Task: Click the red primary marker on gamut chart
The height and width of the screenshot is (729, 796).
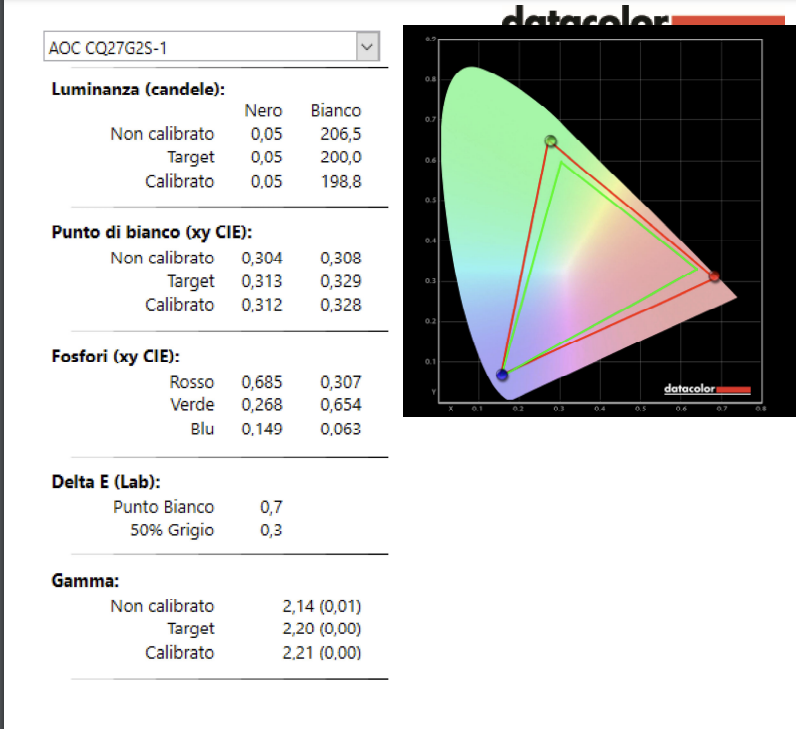Action: (x=714, y=277)
